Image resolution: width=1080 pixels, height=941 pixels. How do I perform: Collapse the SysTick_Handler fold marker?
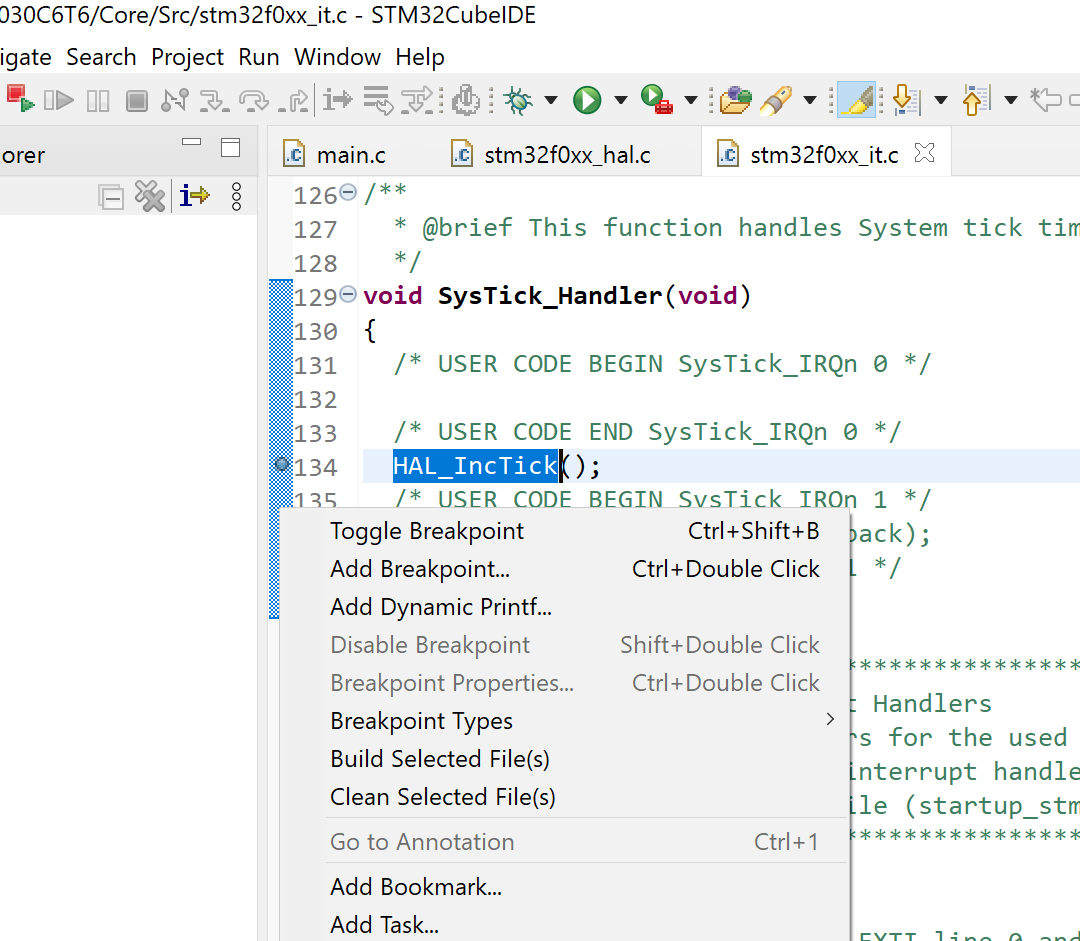349,294
